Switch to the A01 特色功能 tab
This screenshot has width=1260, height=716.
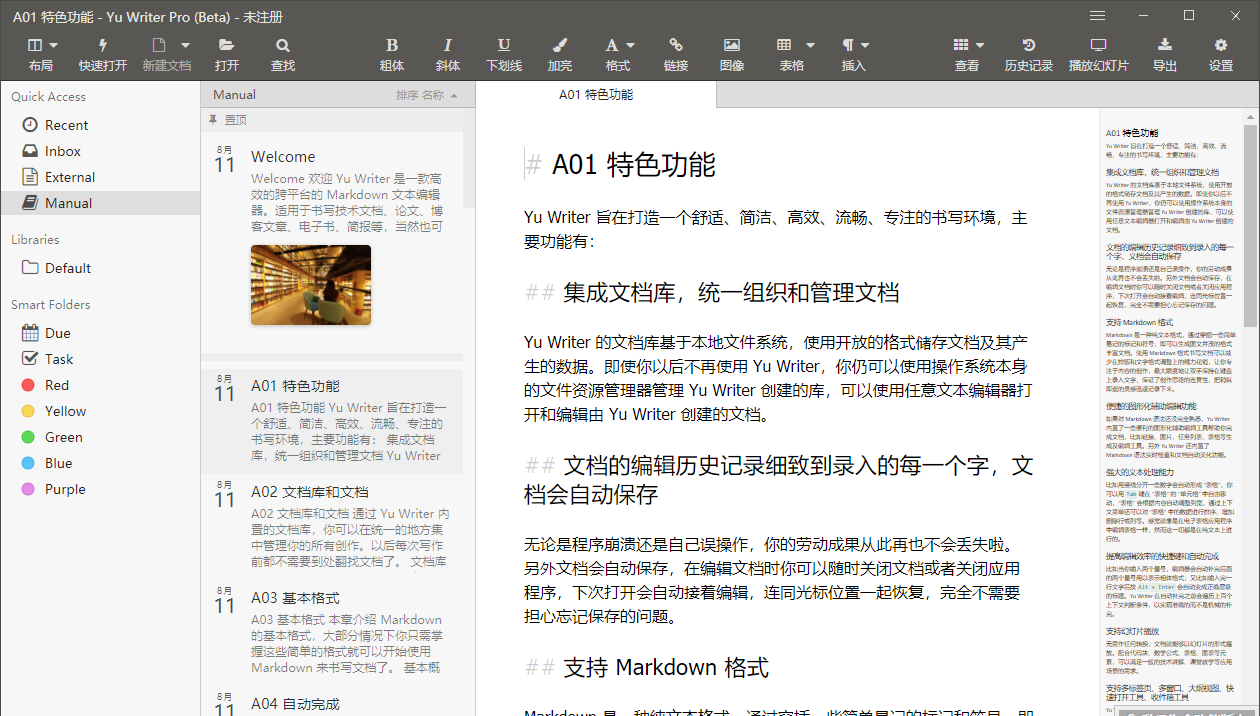click(596, 95)
